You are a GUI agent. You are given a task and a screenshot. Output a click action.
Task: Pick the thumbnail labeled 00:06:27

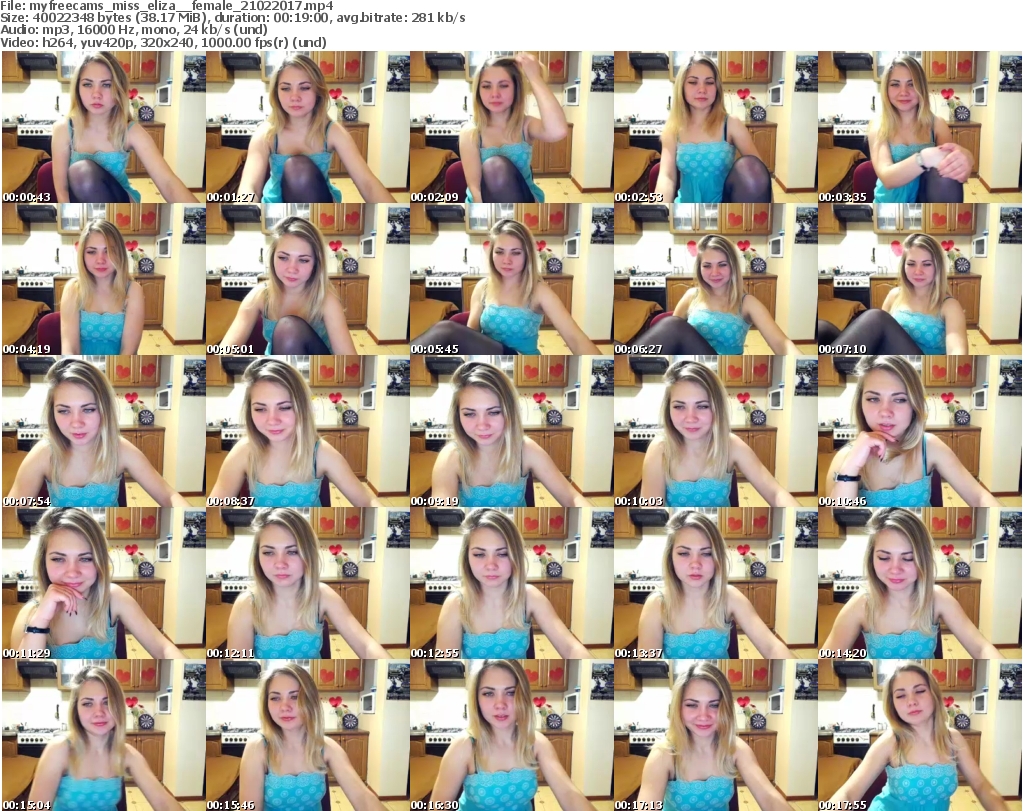pyautogui.click(x=715, y=279)
